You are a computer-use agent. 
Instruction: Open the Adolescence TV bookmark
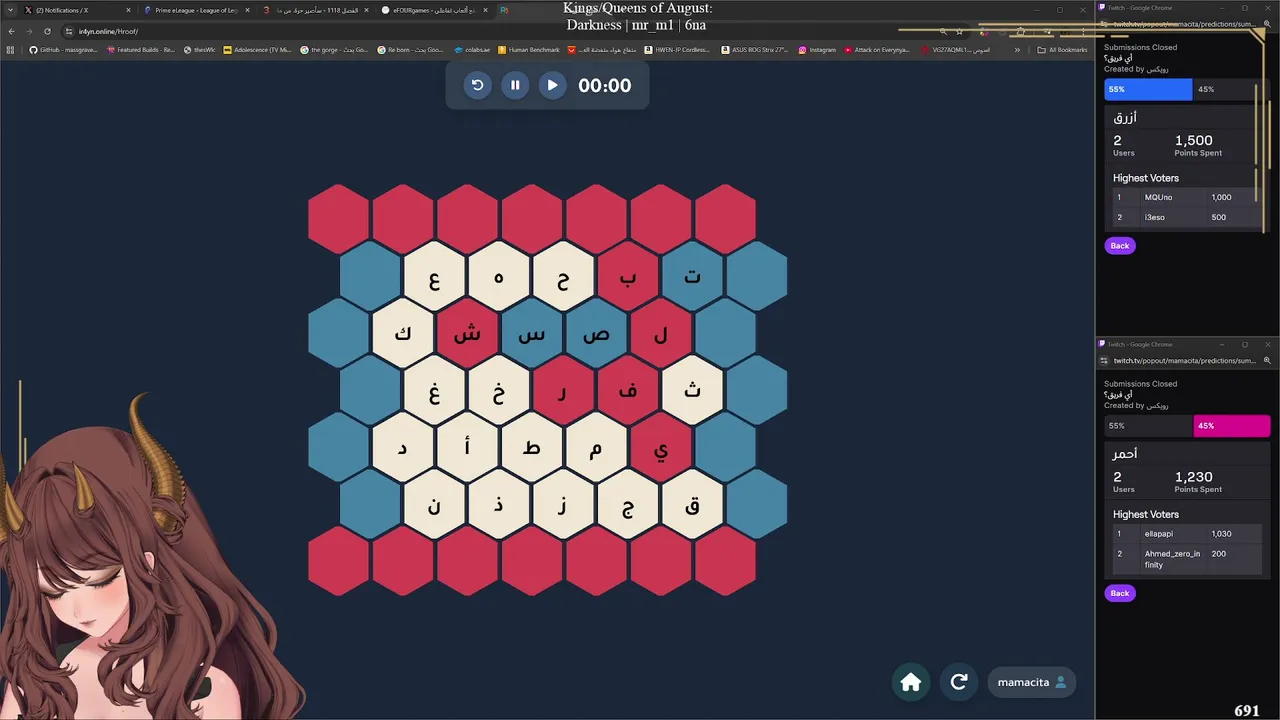(x=257, y=49)
